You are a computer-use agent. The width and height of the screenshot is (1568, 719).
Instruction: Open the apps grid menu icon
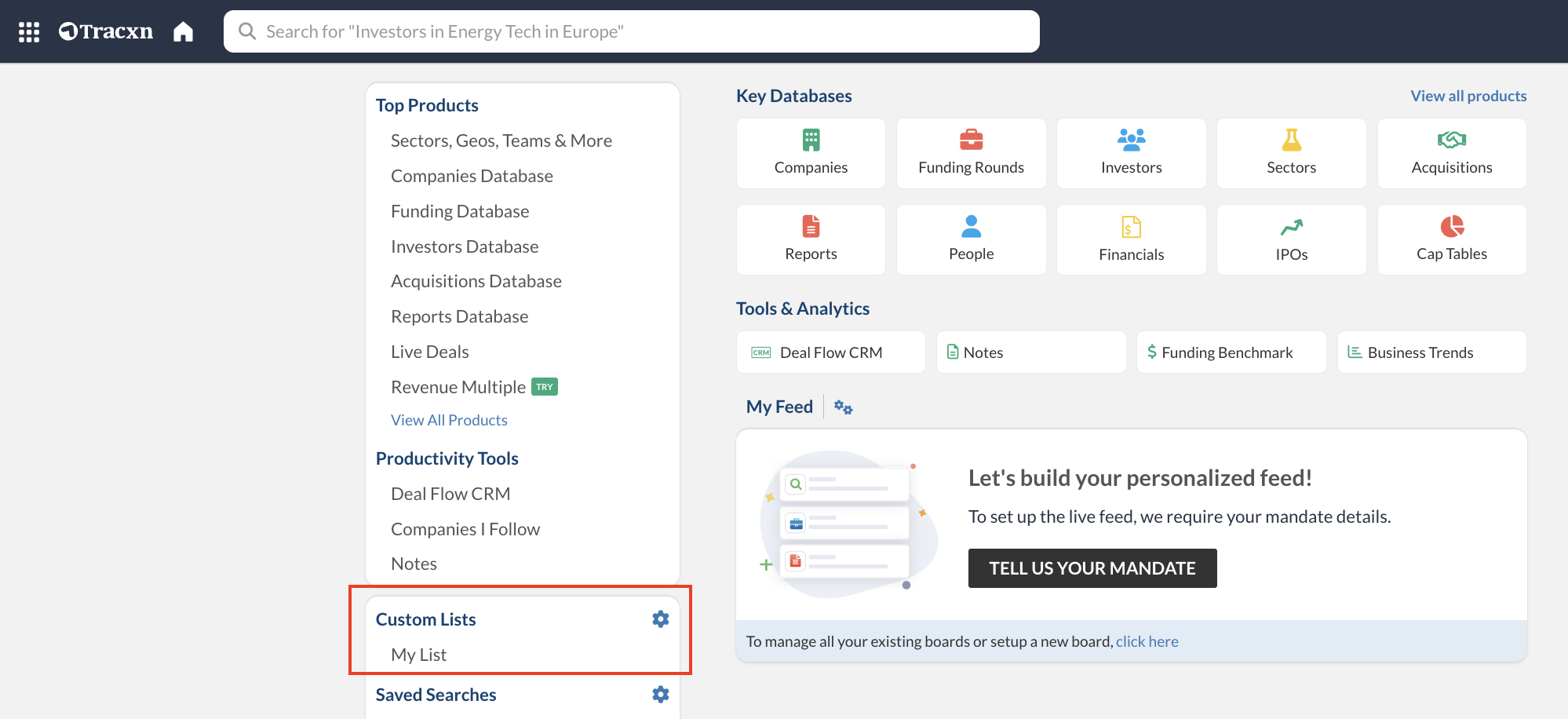(29, 31)
